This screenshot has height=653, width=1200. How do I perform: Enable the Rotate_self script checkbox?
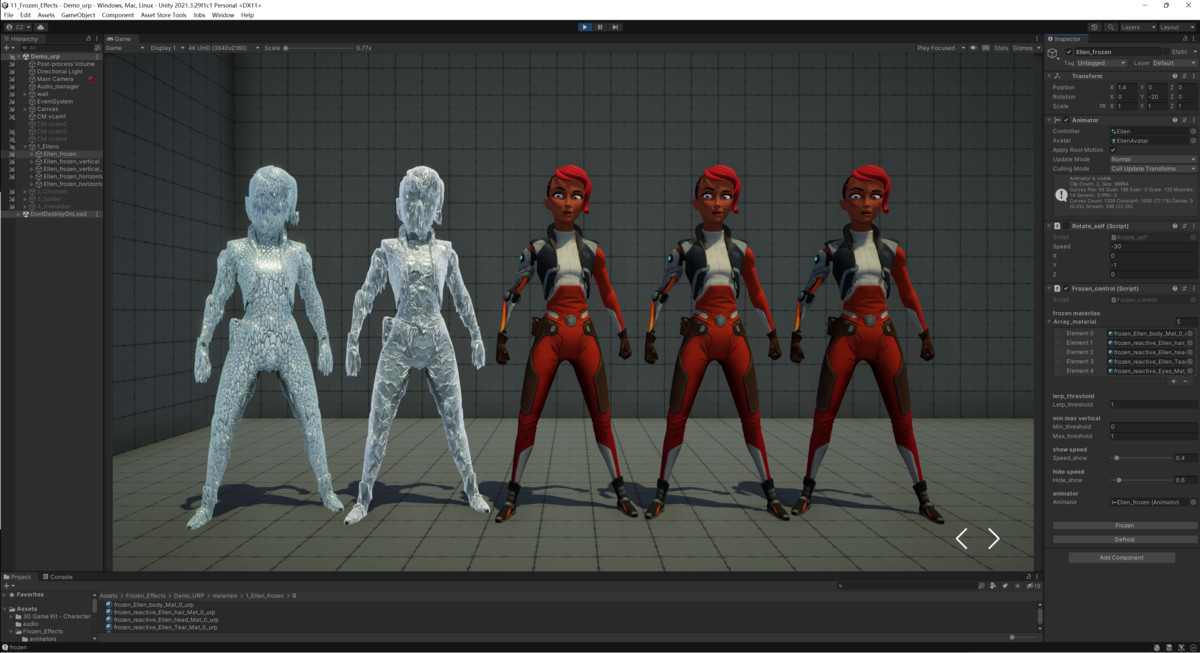[1067, 226]
